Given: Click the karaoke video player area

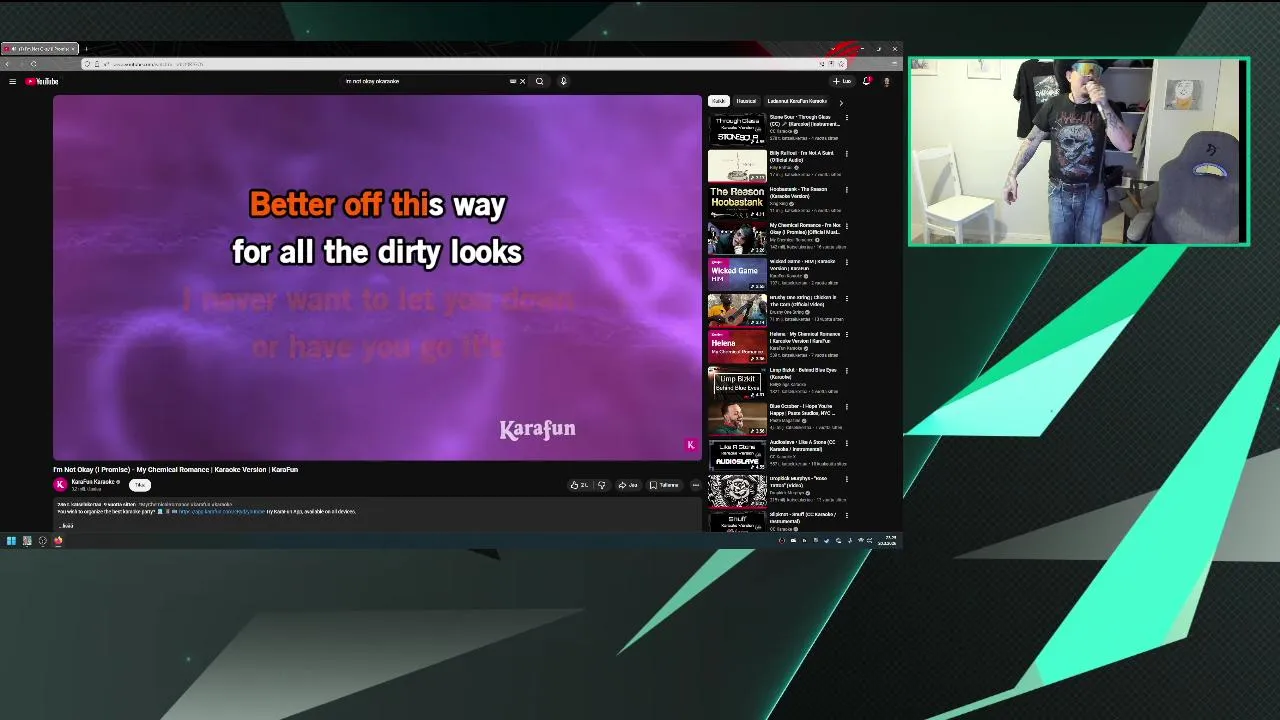Looking at the screenshot, I should pos(377,278).
